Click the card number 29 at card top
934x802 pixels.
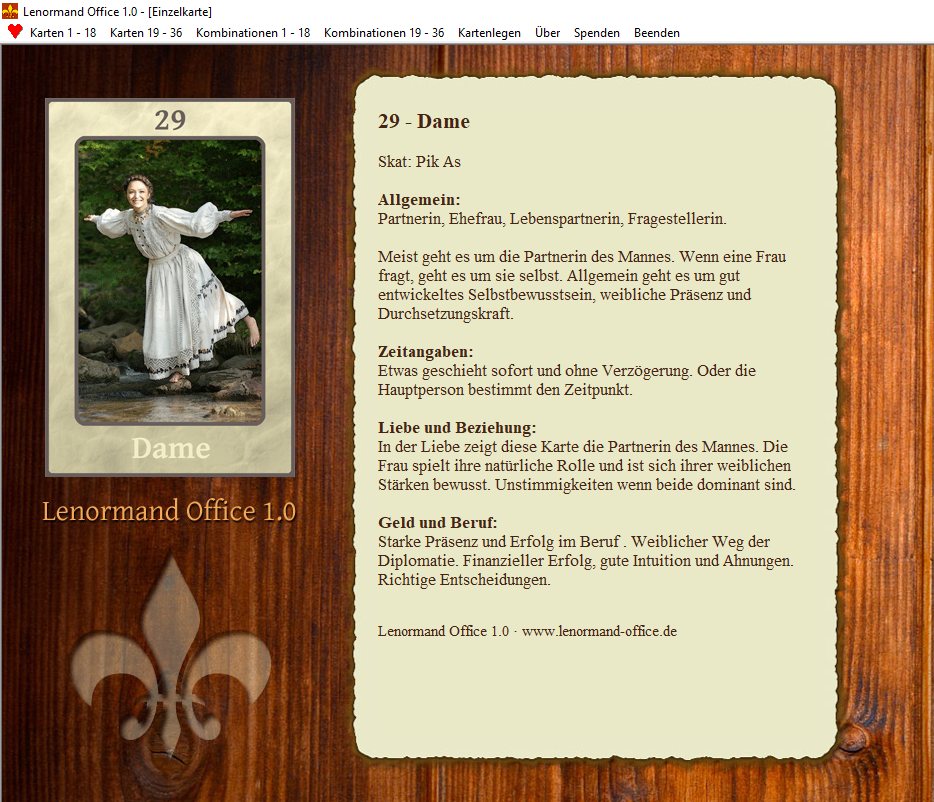point(170,120)
